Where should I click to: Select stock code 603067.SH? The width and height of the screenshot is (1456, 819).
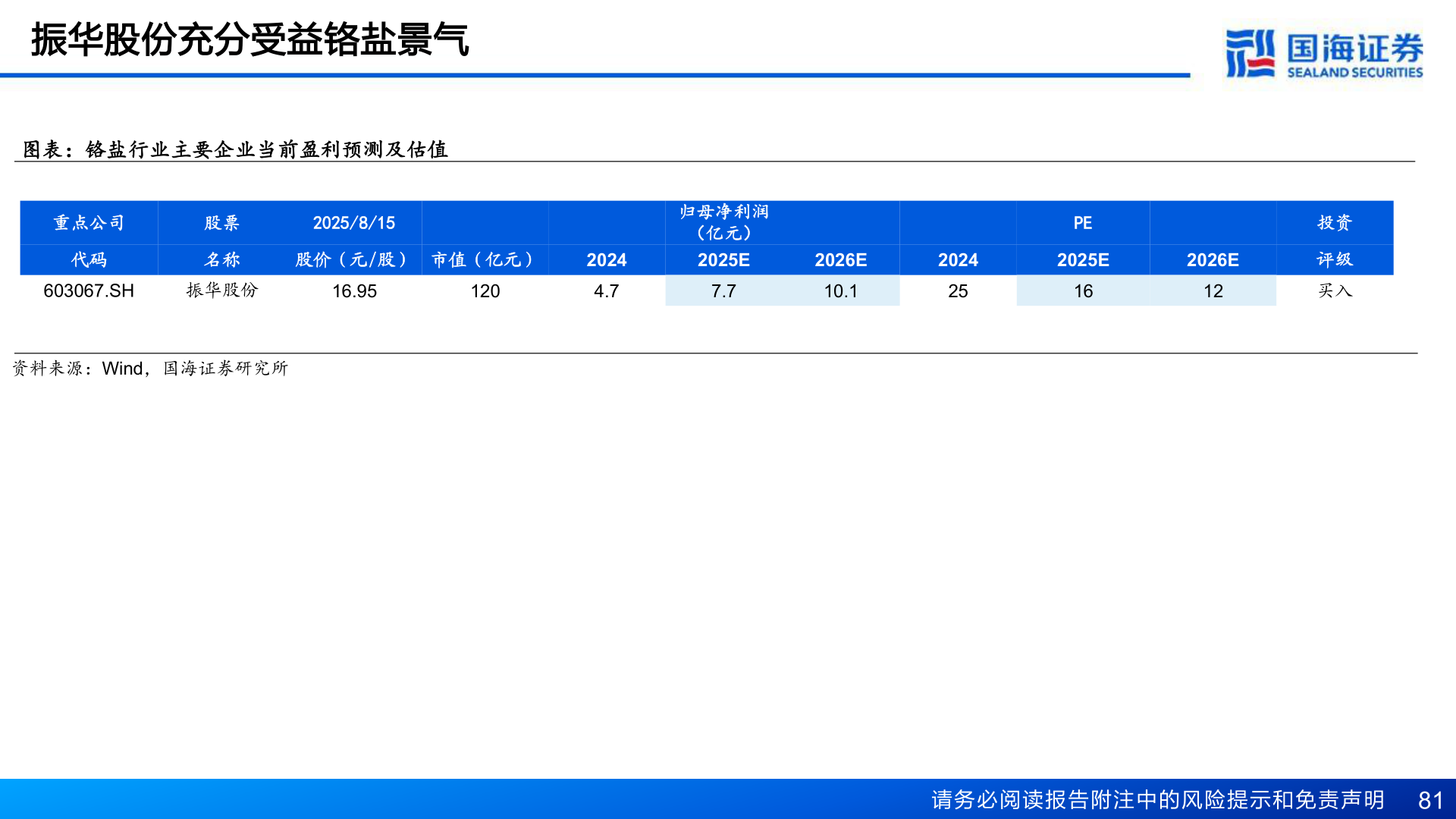(x=89, y=290)
